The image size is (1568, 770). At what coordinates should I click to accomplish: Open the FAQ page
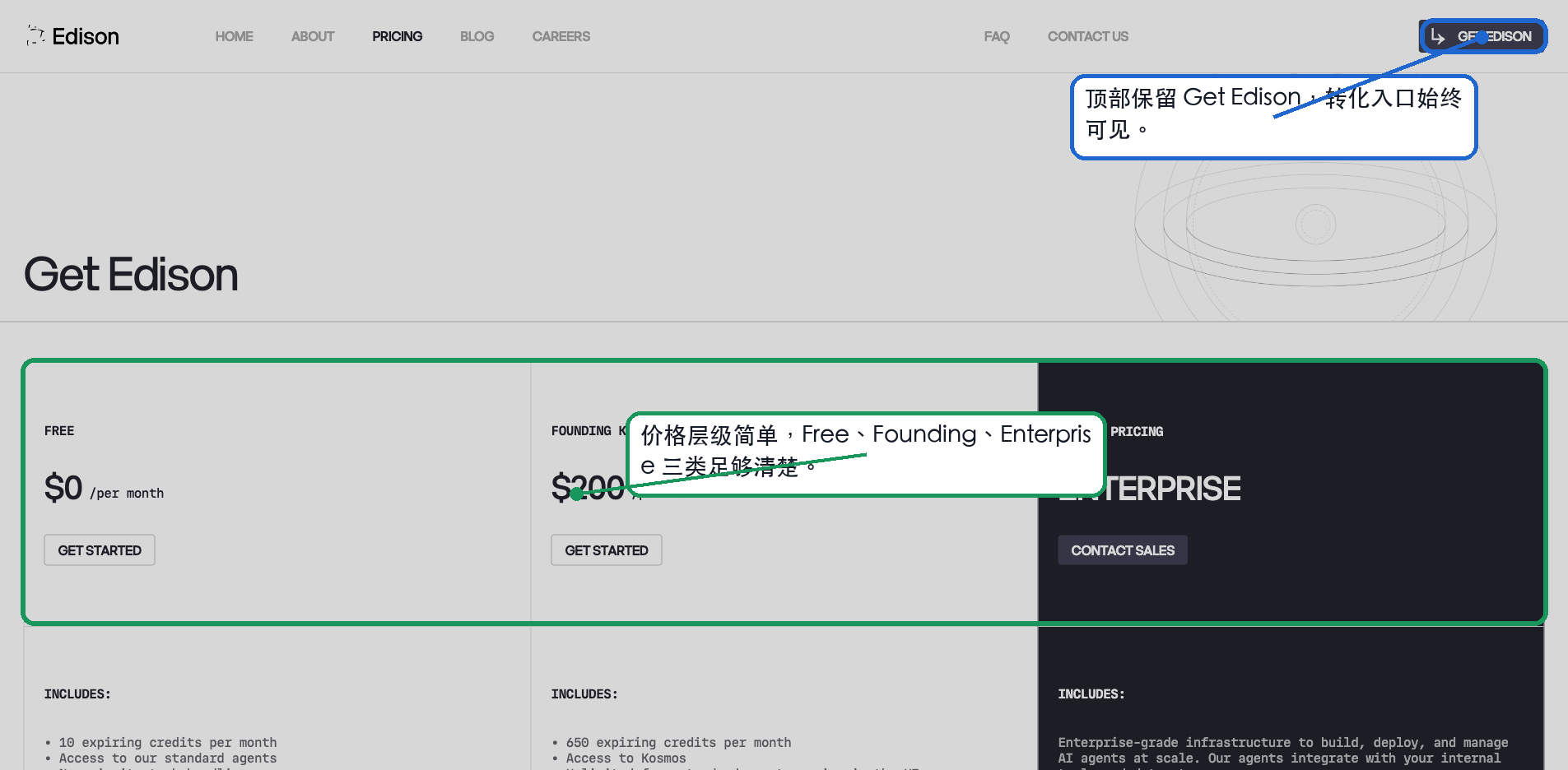point(996,36)
